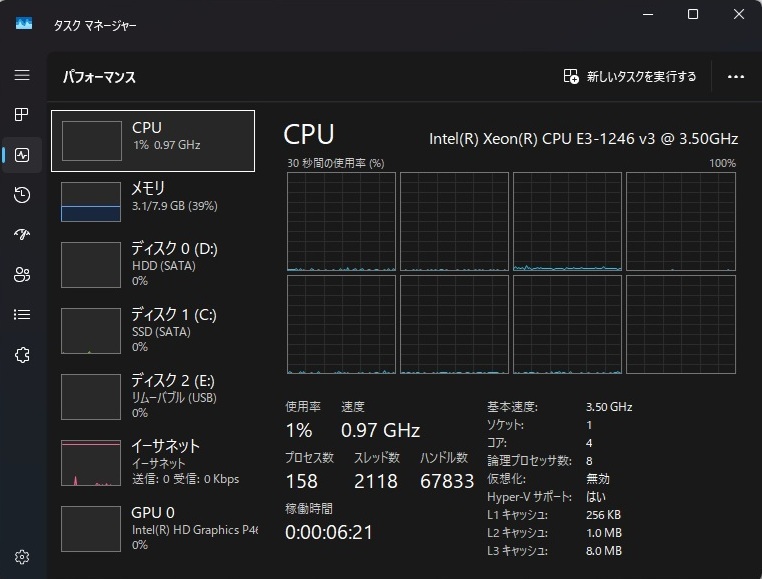
Task: Open Task Manager settings gear
Action: click(22, 557)
